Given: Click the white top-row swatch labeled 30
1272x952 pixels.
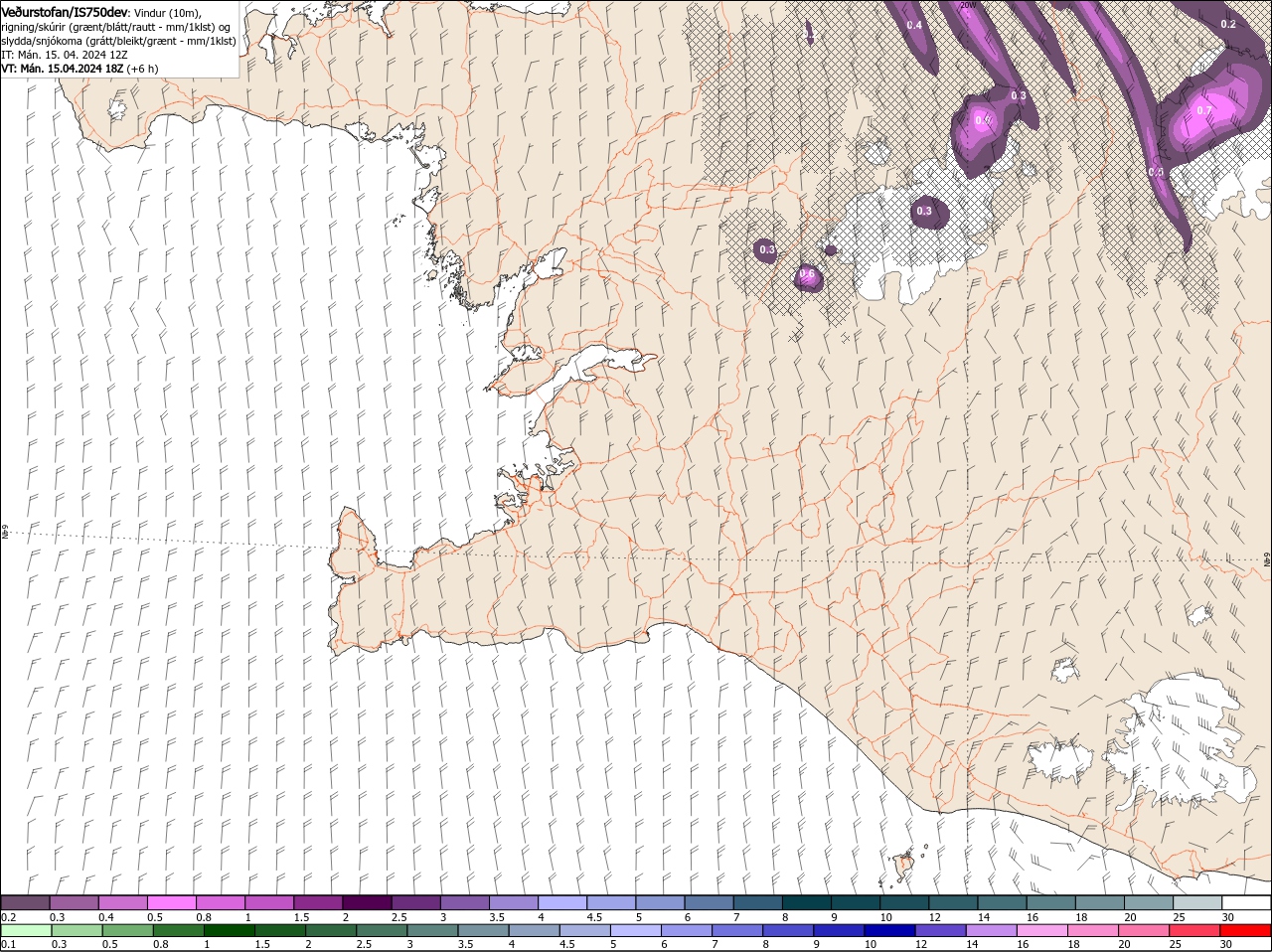Looking at the screenshot, I should tap(1246, 903).
